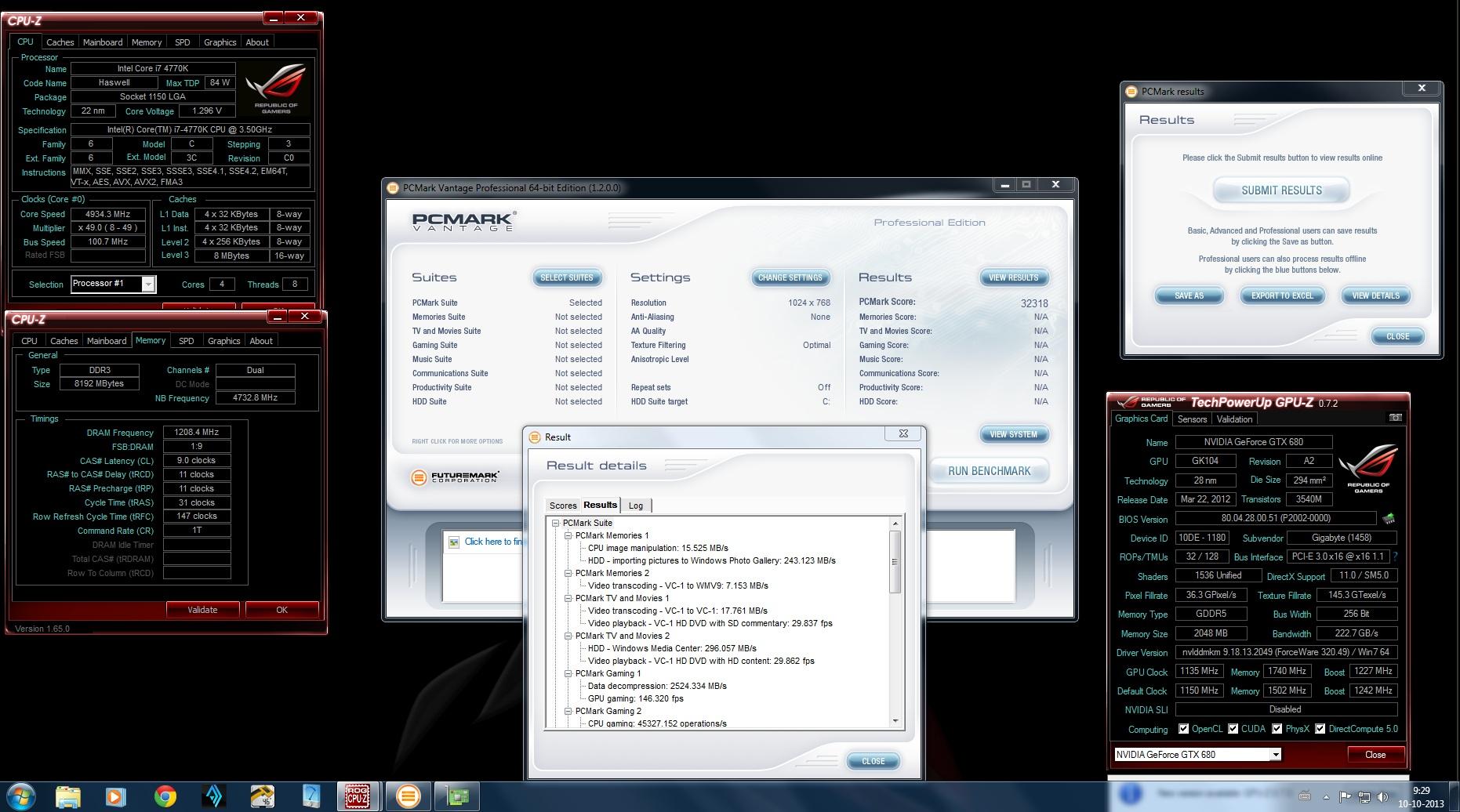Switch to Caches tab in top CPU-Z
This screenshot has width=1460, height=812.
[x=60, y=42]
